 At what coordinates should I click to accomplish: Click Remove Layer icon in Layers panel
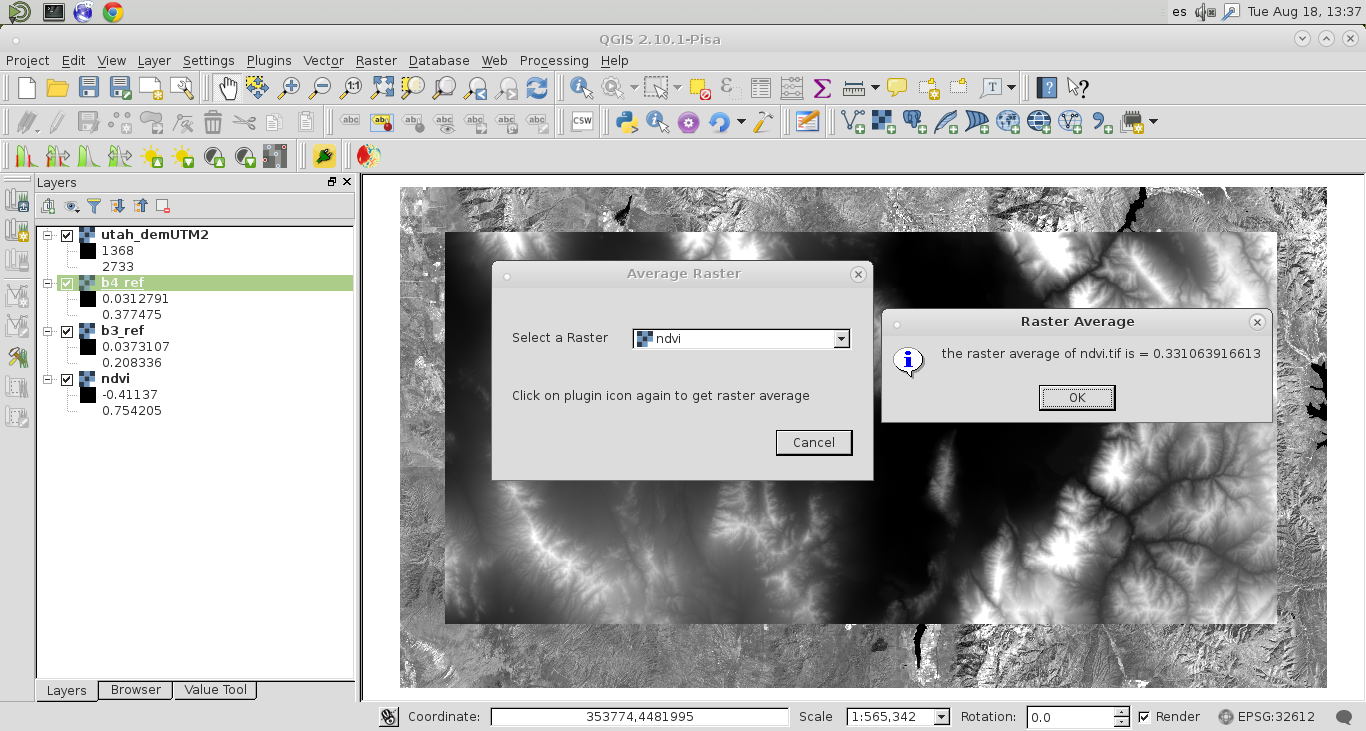[x=163, y=206]
